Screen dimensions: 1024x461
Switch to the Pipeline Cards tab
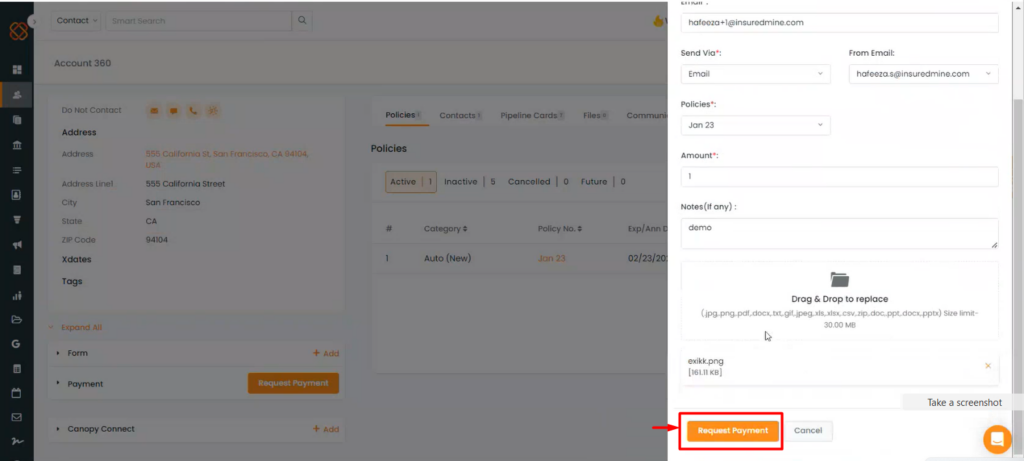[532, 116]
